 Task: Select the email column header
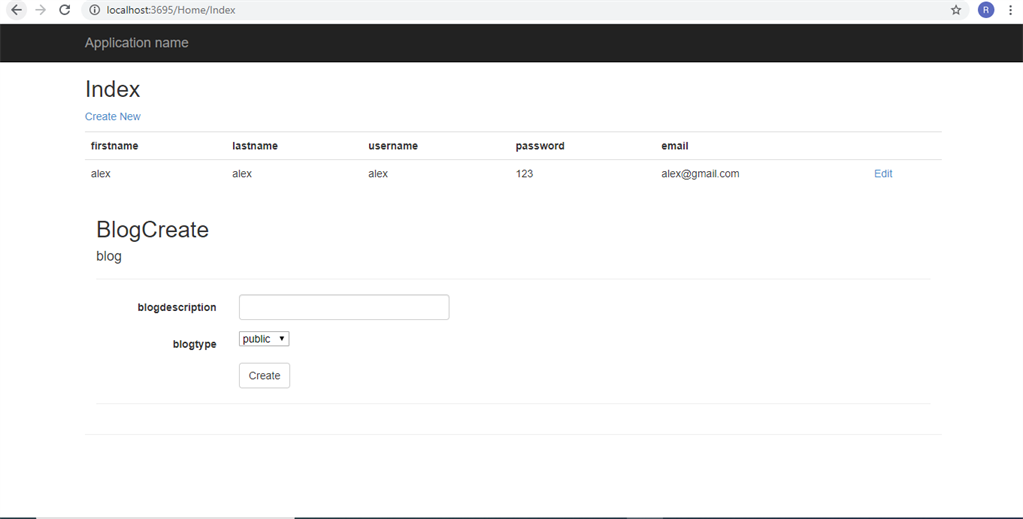[675, 146]
